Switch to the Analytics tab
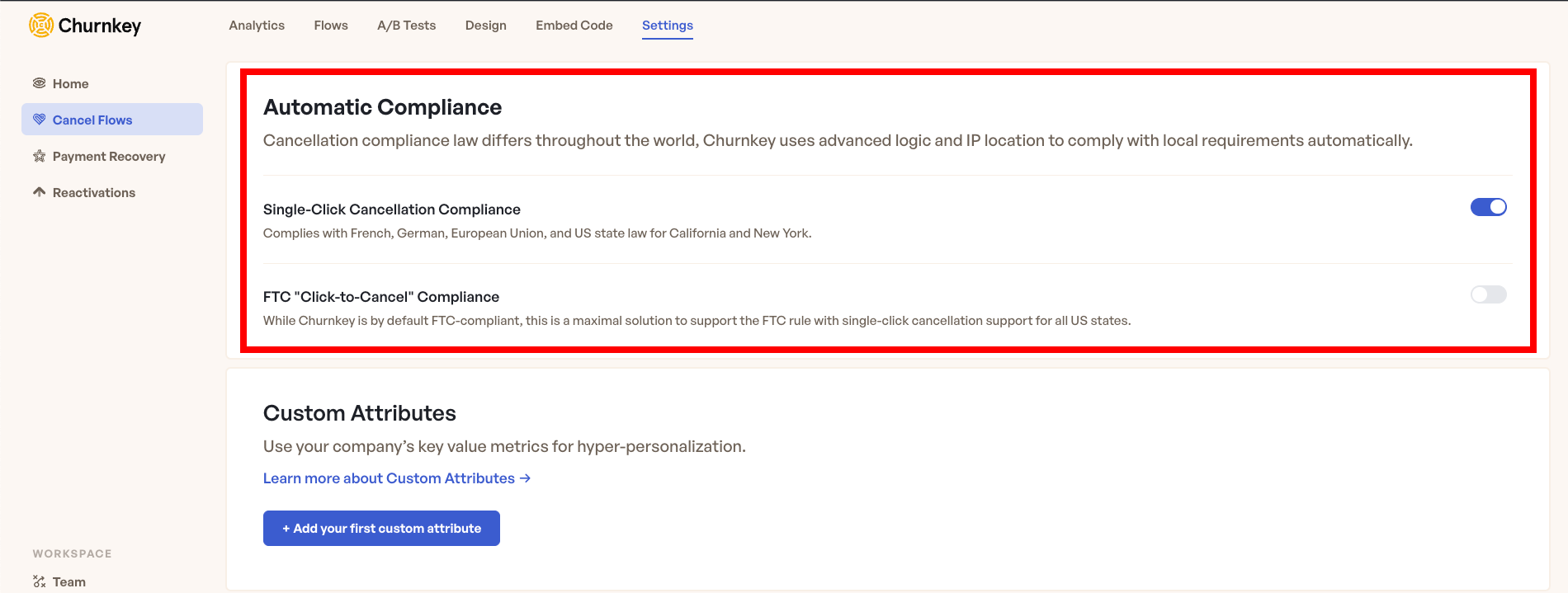Screen dimensions: 1568x593 (257, 26)
